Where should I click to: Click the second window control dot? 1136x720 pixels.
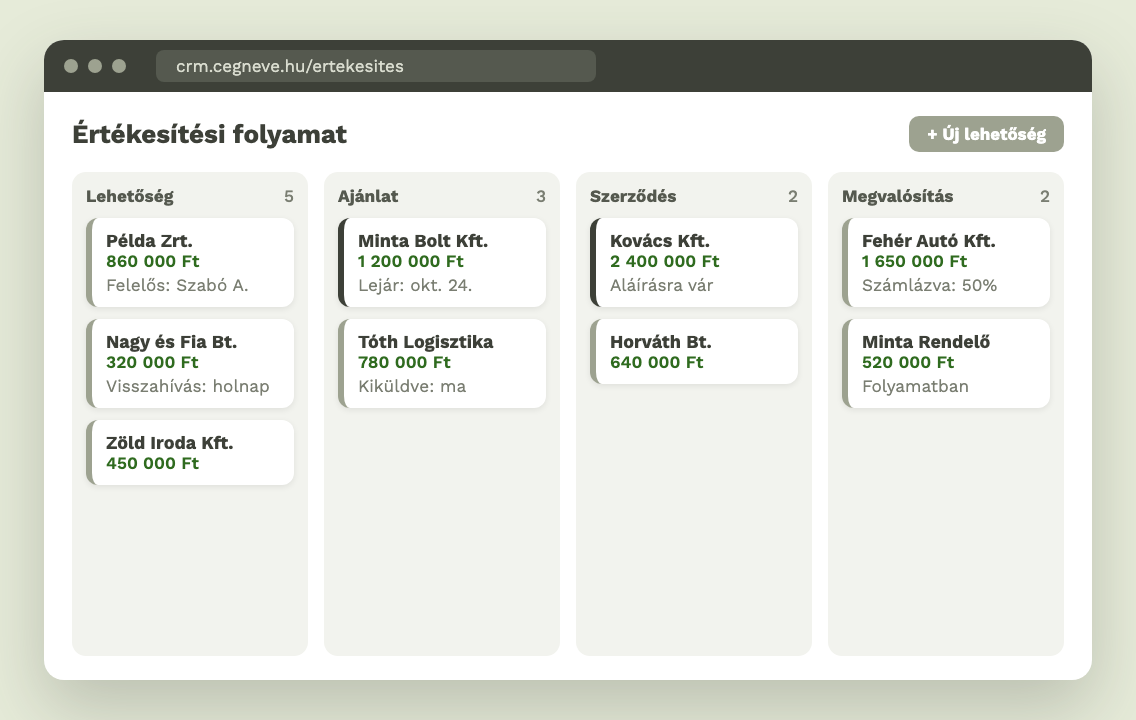tap(95, 66)
